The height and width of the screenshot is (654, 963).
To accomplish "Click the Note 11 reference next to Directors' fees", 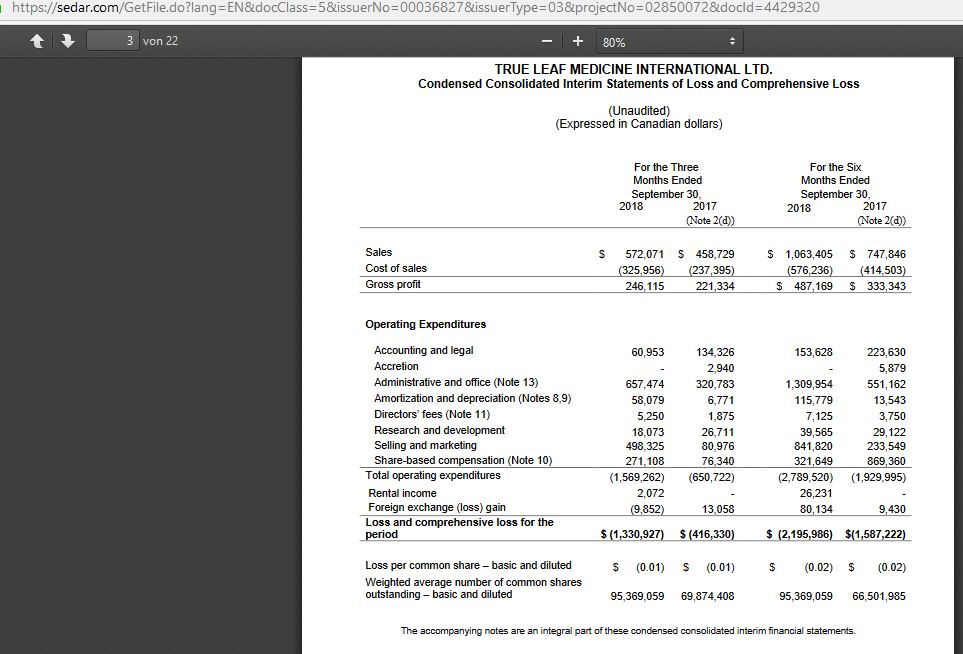I will click(467, 414).
